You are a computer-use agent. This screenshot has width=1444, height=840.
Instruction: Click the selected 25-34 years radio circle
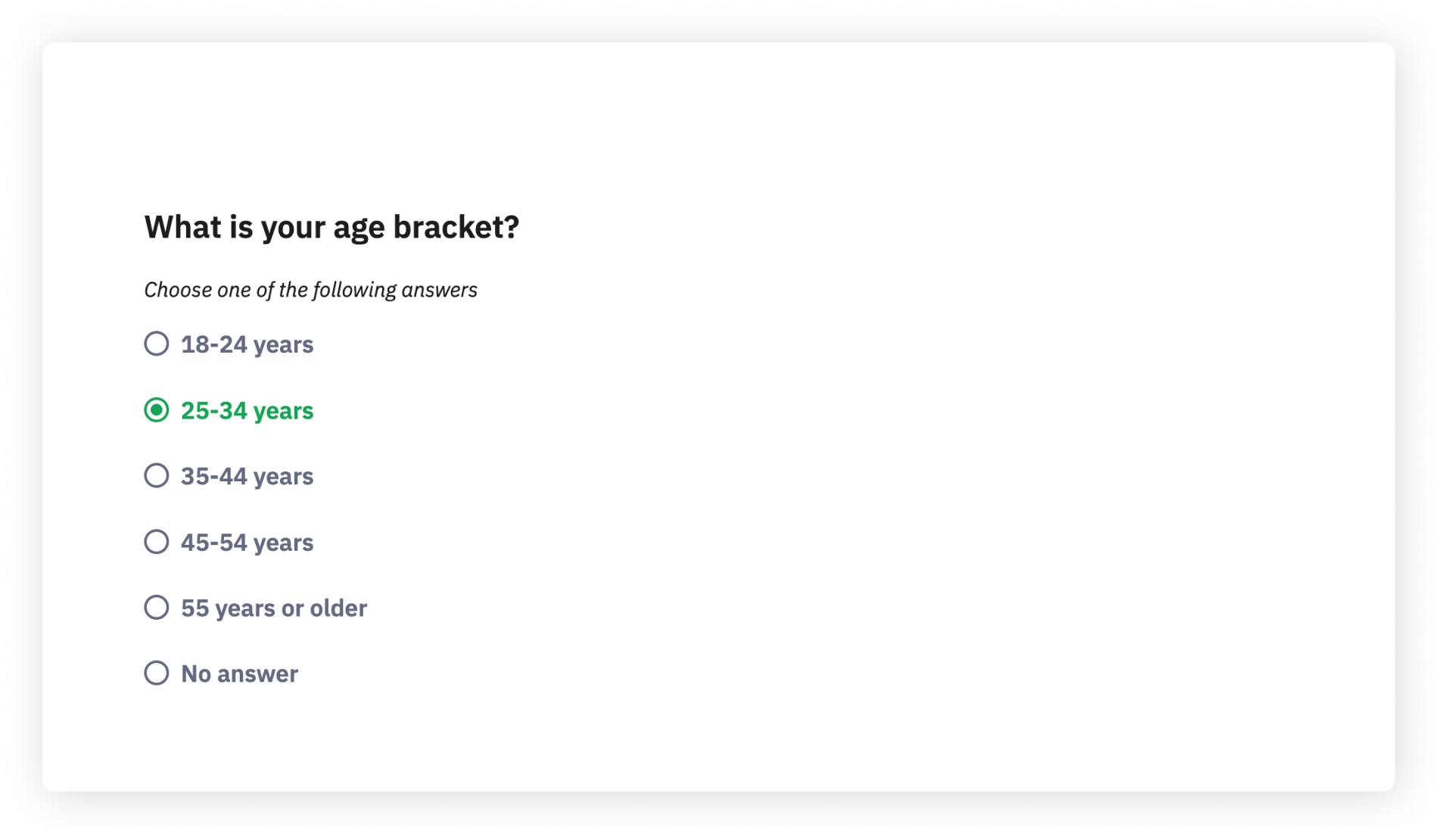coord(157,410)
